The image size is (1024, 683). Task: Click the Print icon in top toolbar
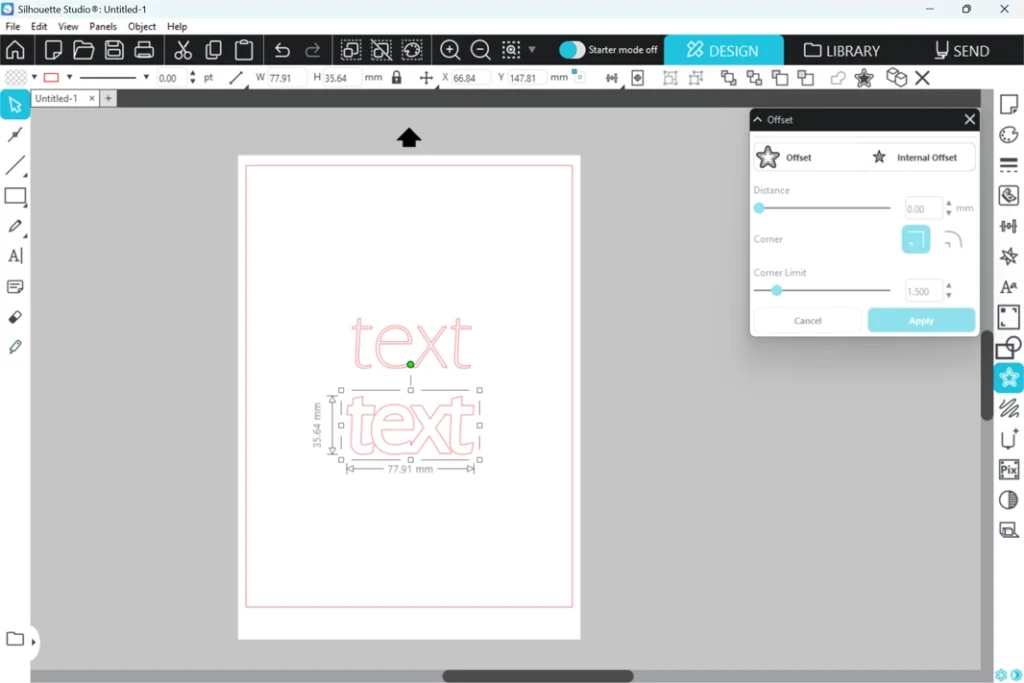point(144,50)
